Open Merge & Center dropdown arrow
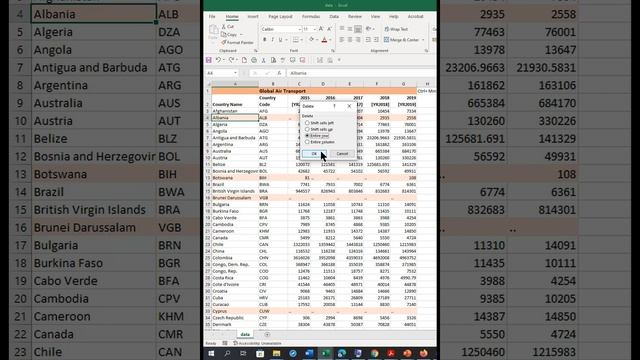Viewport: 640px width, 360px height. click(423, 40)
